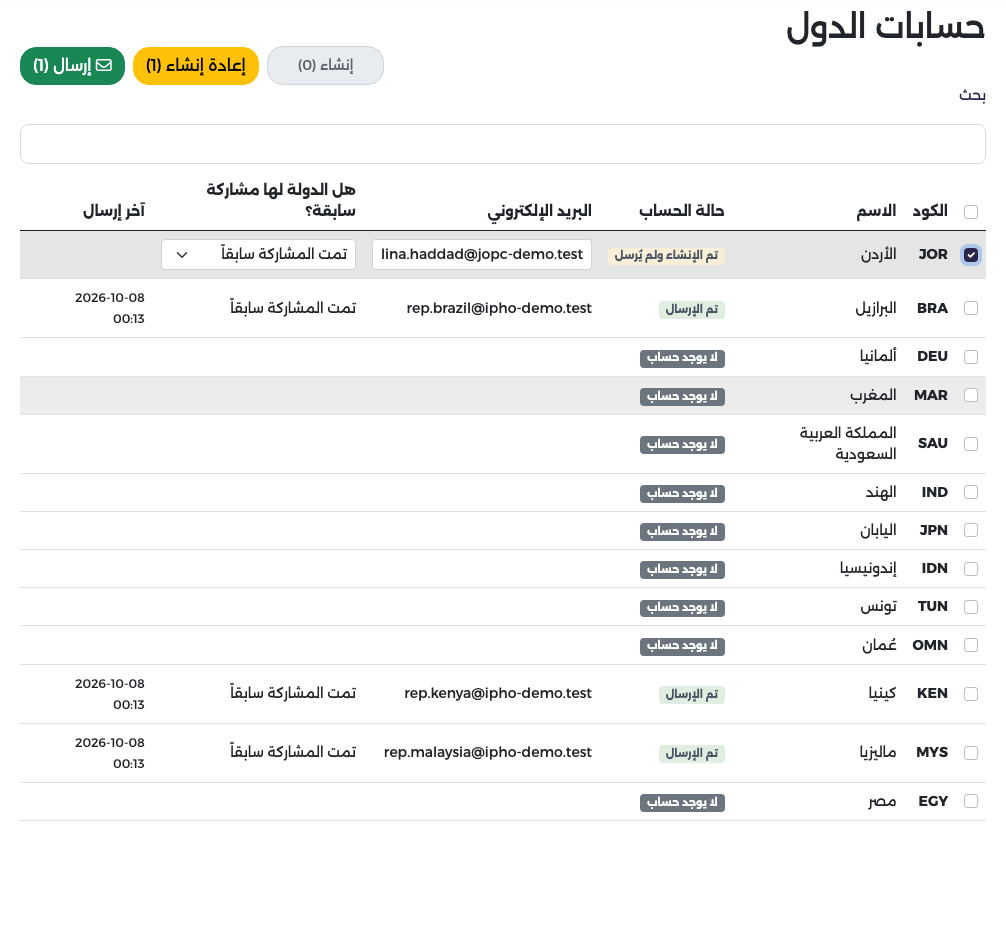The width and height of the screenshot is (1006, 933).
Task: Click the تم الإنشاء ولم يُرسل badge for JOR
Action: (666, 256)
